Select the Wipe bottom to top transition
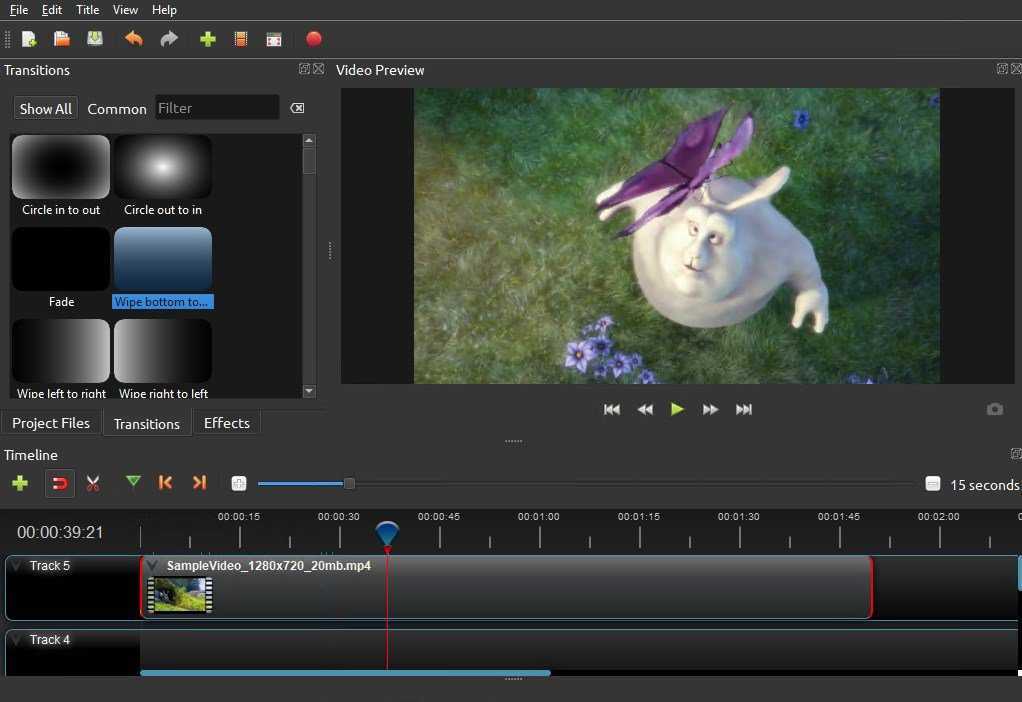Viewport: 1022px width, 702px height. pos(163,268)
